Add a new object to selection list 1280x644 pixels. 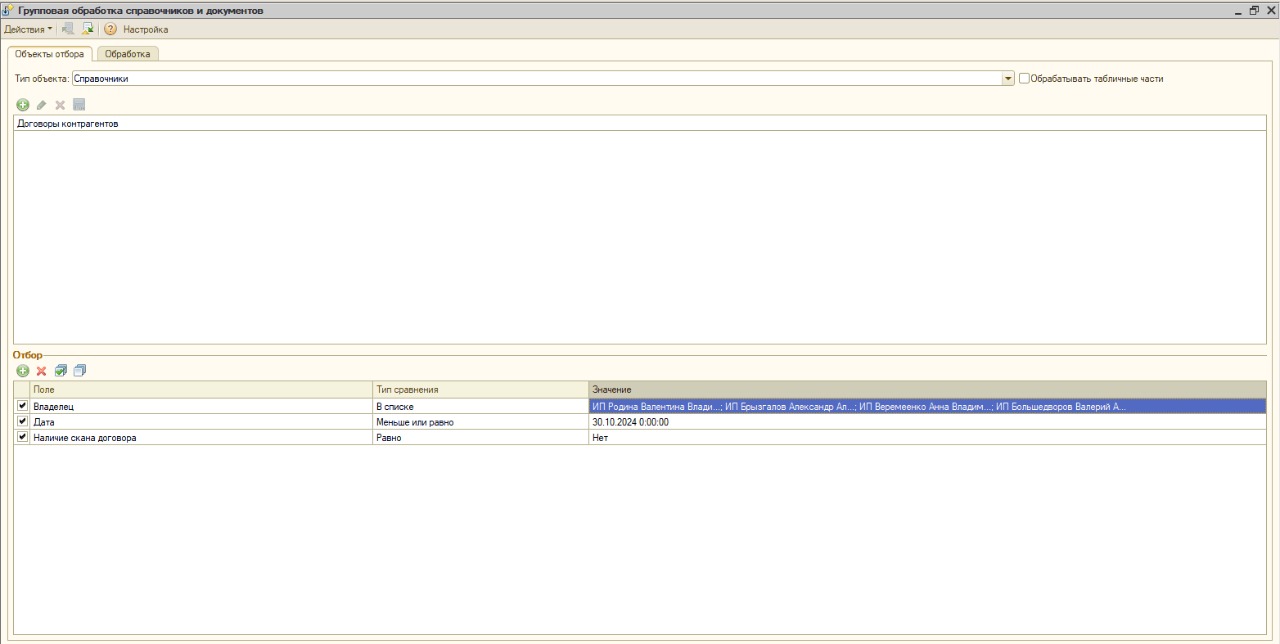(x=23, y=105)
